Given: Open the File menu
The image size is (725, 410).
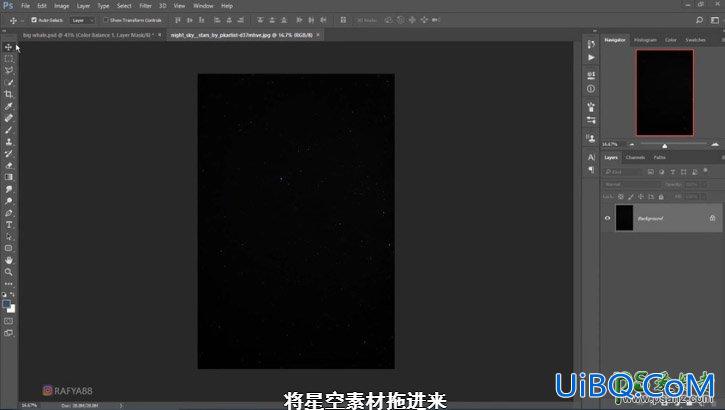Looking at the screenshot, I should click(25, 6).
